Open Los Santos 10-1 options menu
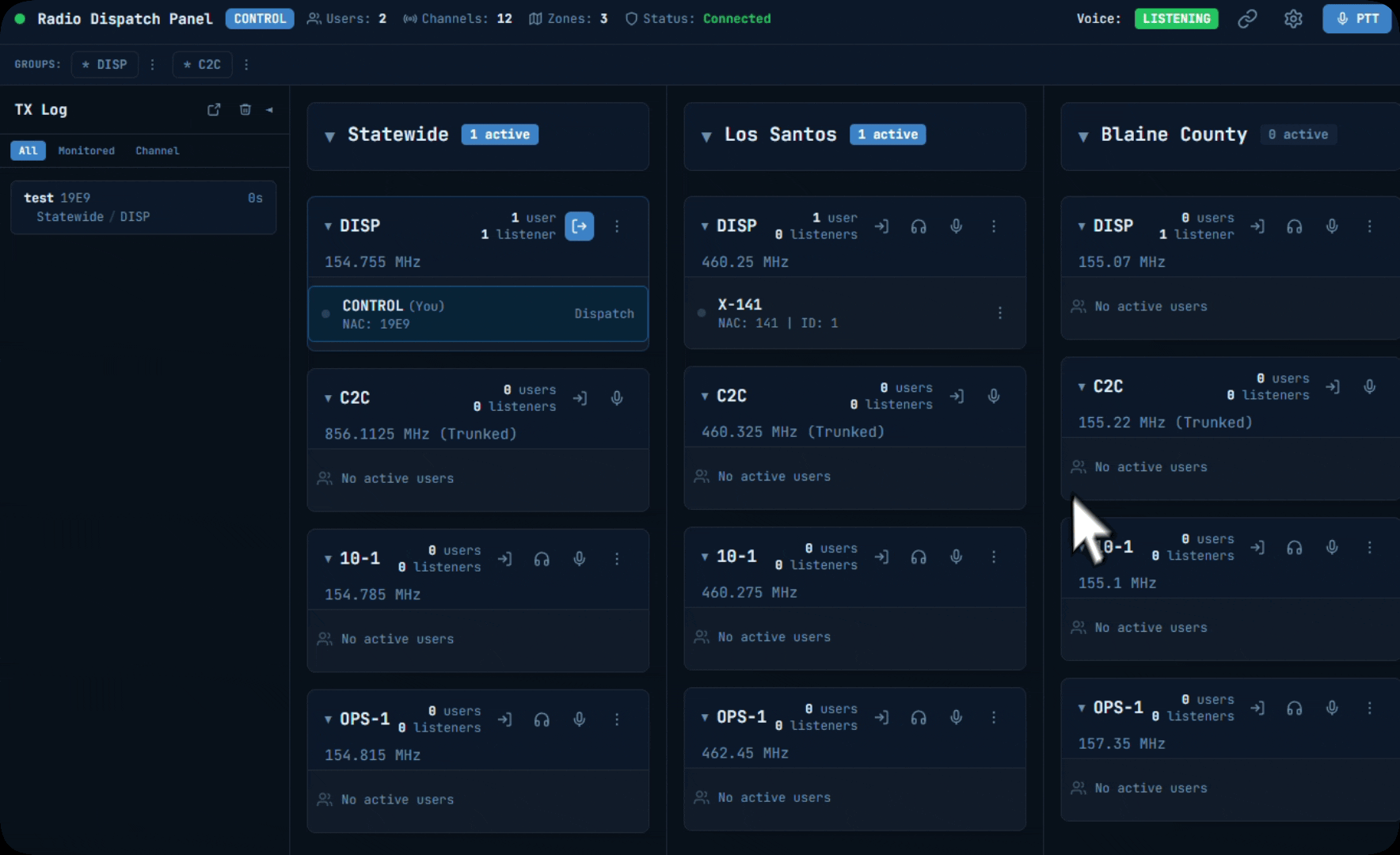 click(x=994, y=557)
